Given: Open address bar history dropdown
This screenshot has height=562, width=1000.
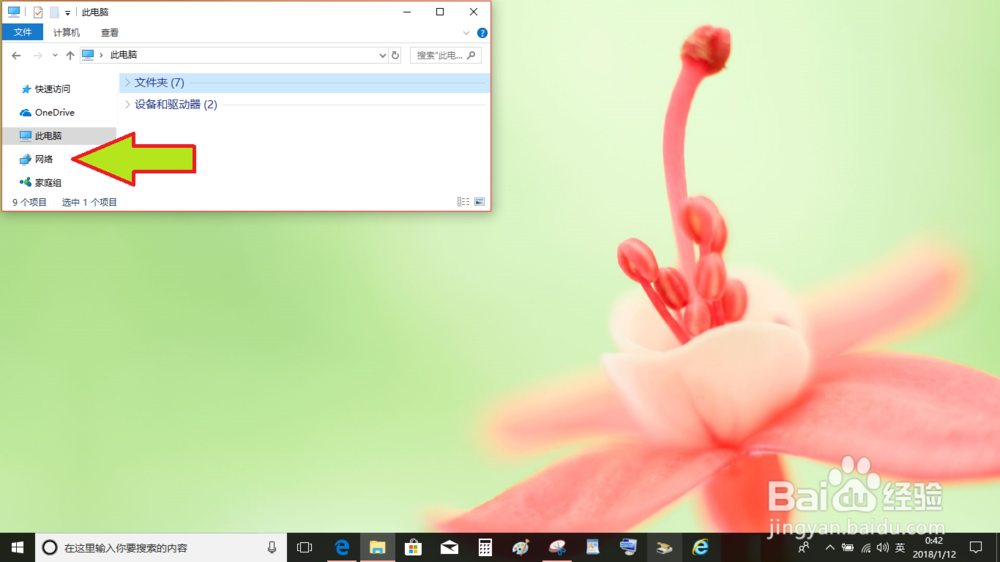Looking at the screenshot, I should [x=382, y=55].
